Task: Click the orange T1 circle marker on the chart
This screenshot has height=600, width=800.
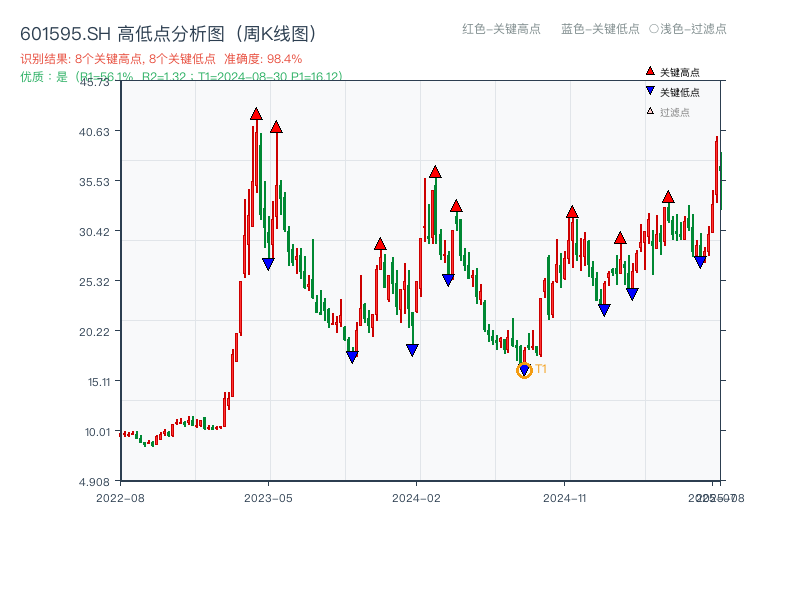Action: (524, 370)
